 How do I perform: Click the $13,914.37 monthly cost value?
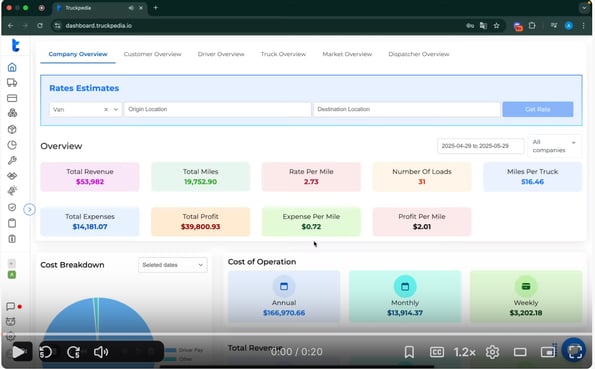pyautogui.click(x=405, y=313)
